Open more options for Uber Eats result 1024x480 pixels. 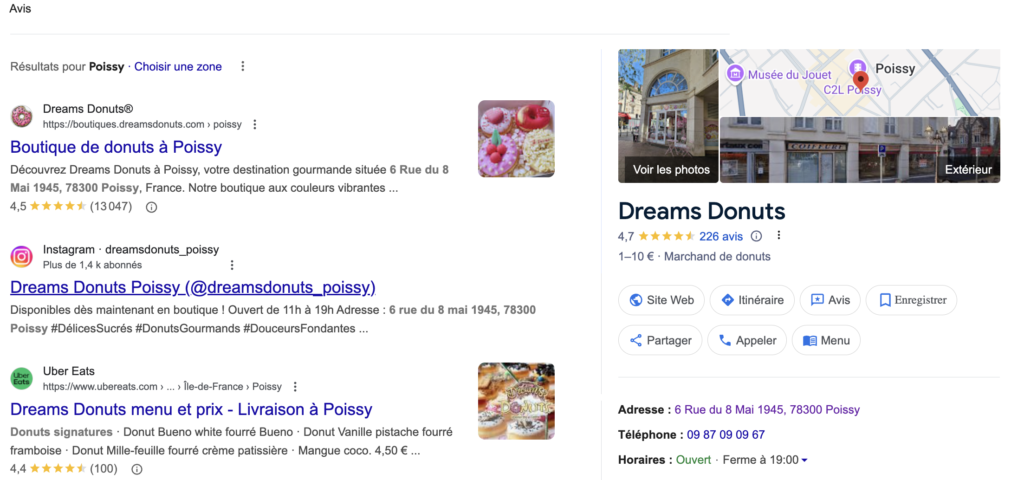pyautogui.click(x=295, y=386)
